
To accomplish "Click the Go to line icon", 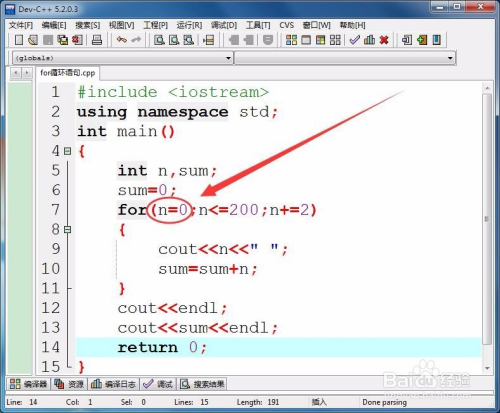I will [209, 40].
